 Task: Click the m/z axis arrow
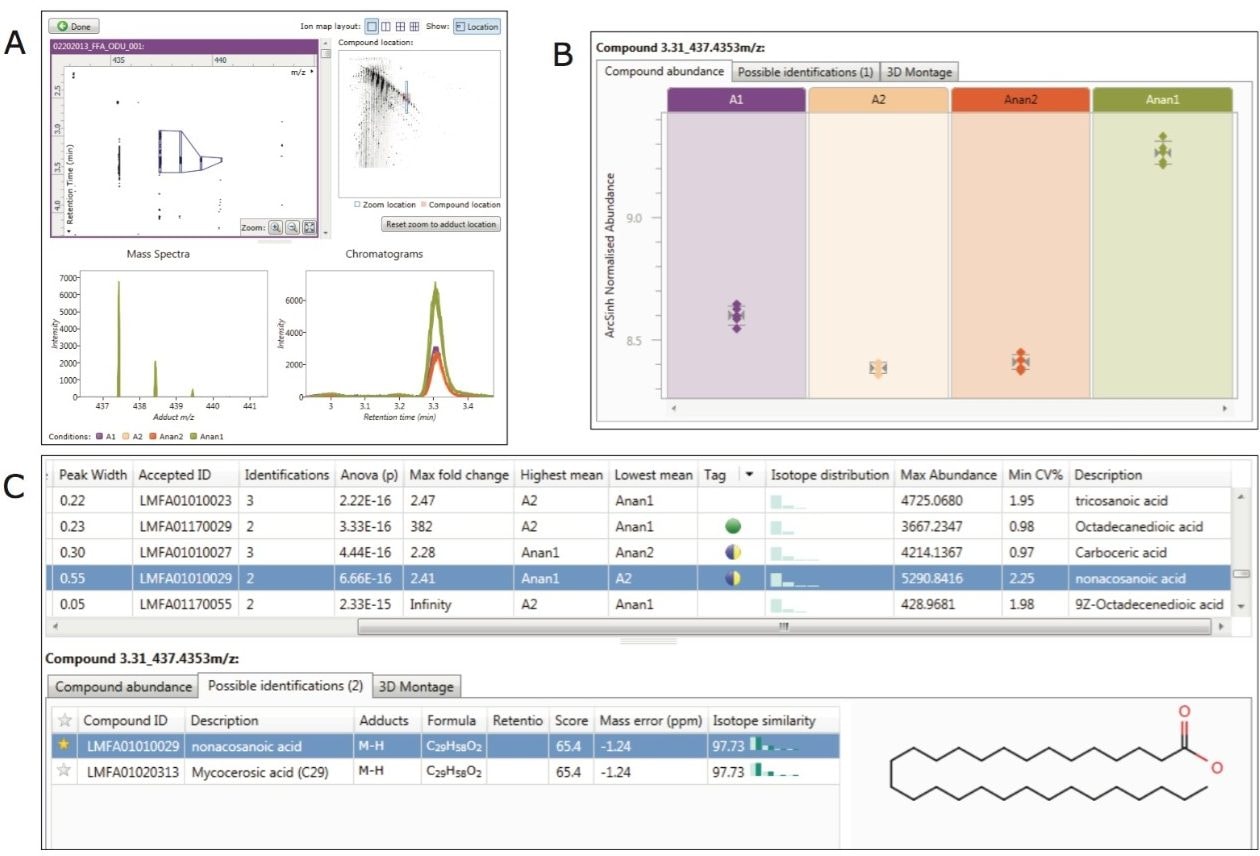click(x=312, y=72)
